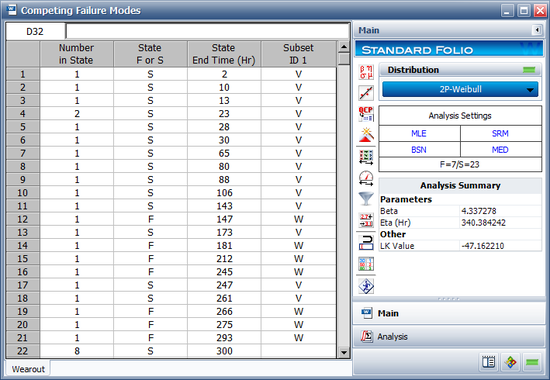Image resolution: width=550 pixels, height=380 pixels.
Task: Click the Standard Folio banner
Action: click(x=449, y=49)
